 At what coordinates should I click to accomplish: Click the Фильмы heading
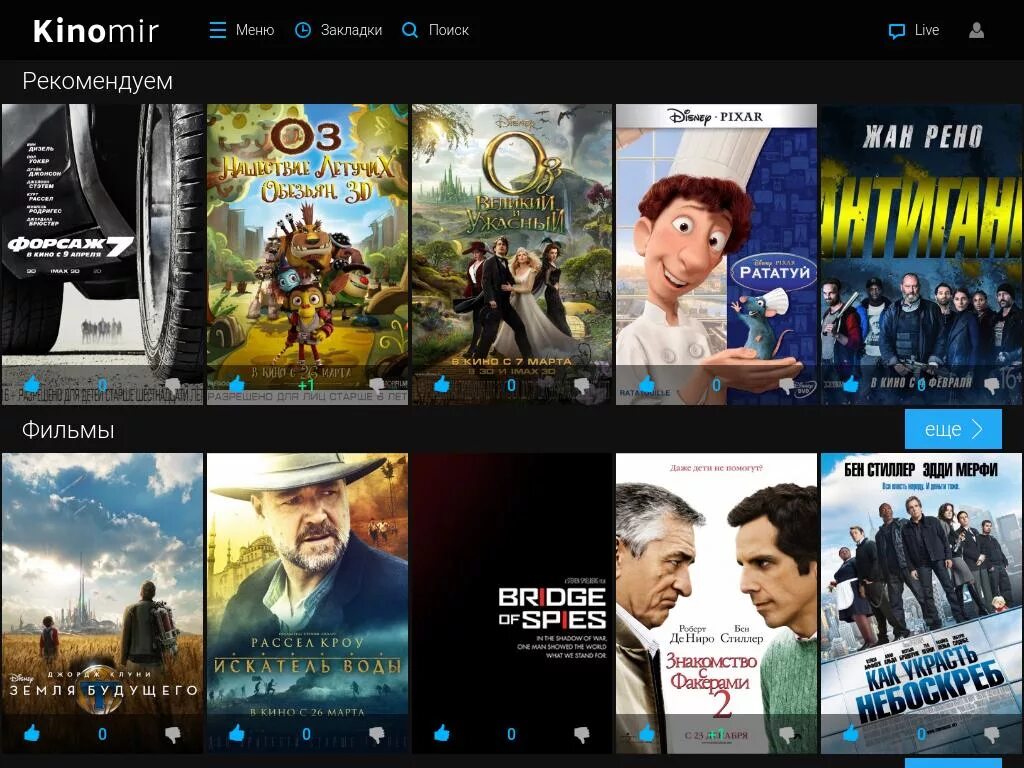[x=68, y=430]
